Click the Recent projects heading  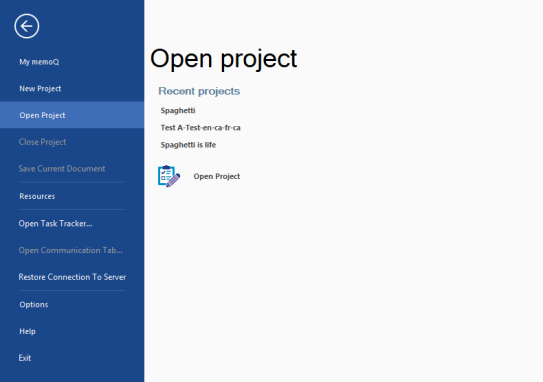199,91
